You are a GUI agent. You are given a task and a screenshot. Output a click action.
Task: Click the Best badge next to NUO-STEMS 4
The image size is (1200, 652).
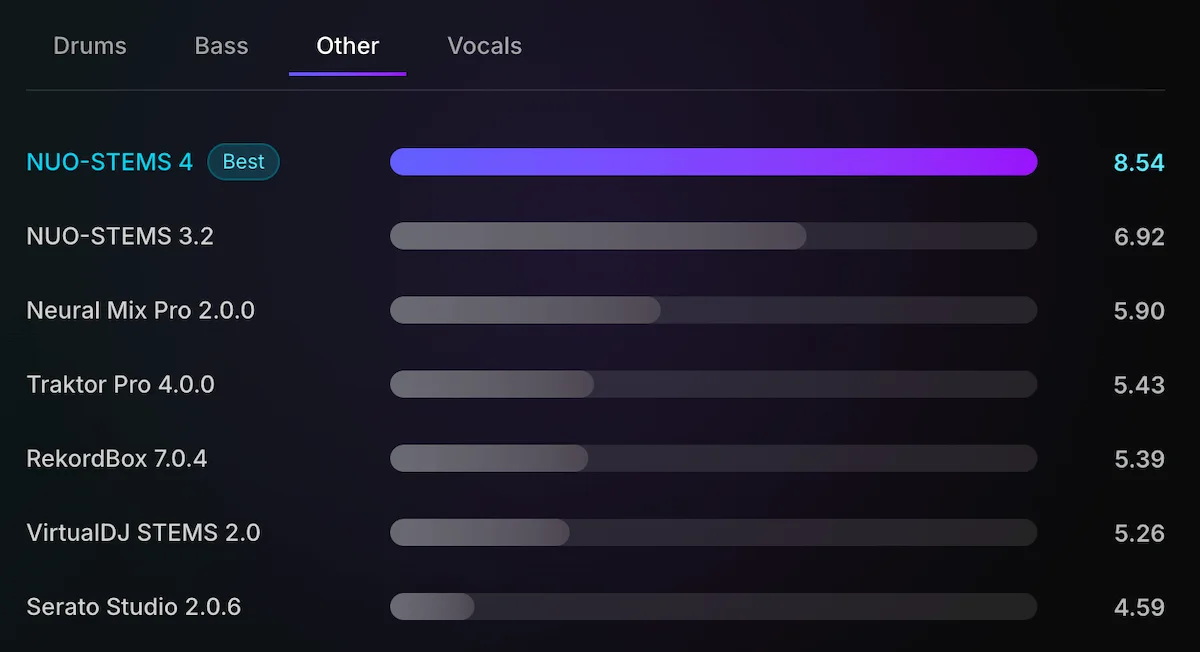pyautogui.click(x=243, y=161)
